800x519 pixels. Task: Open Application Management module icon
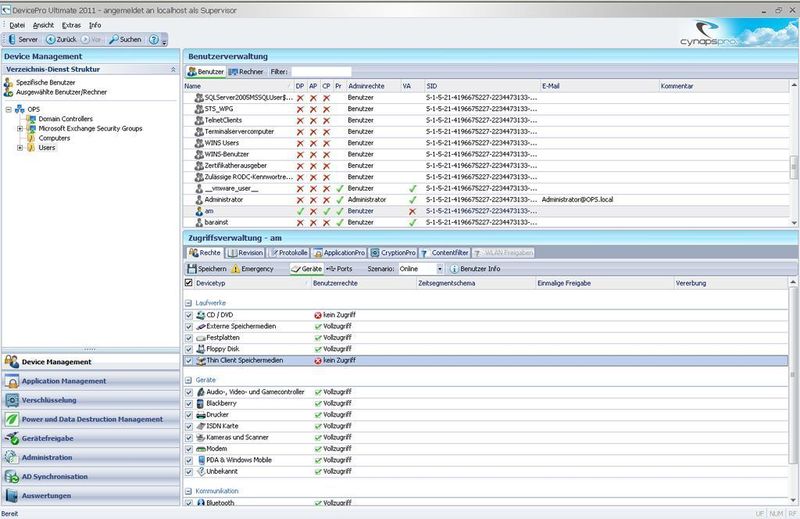11,381
